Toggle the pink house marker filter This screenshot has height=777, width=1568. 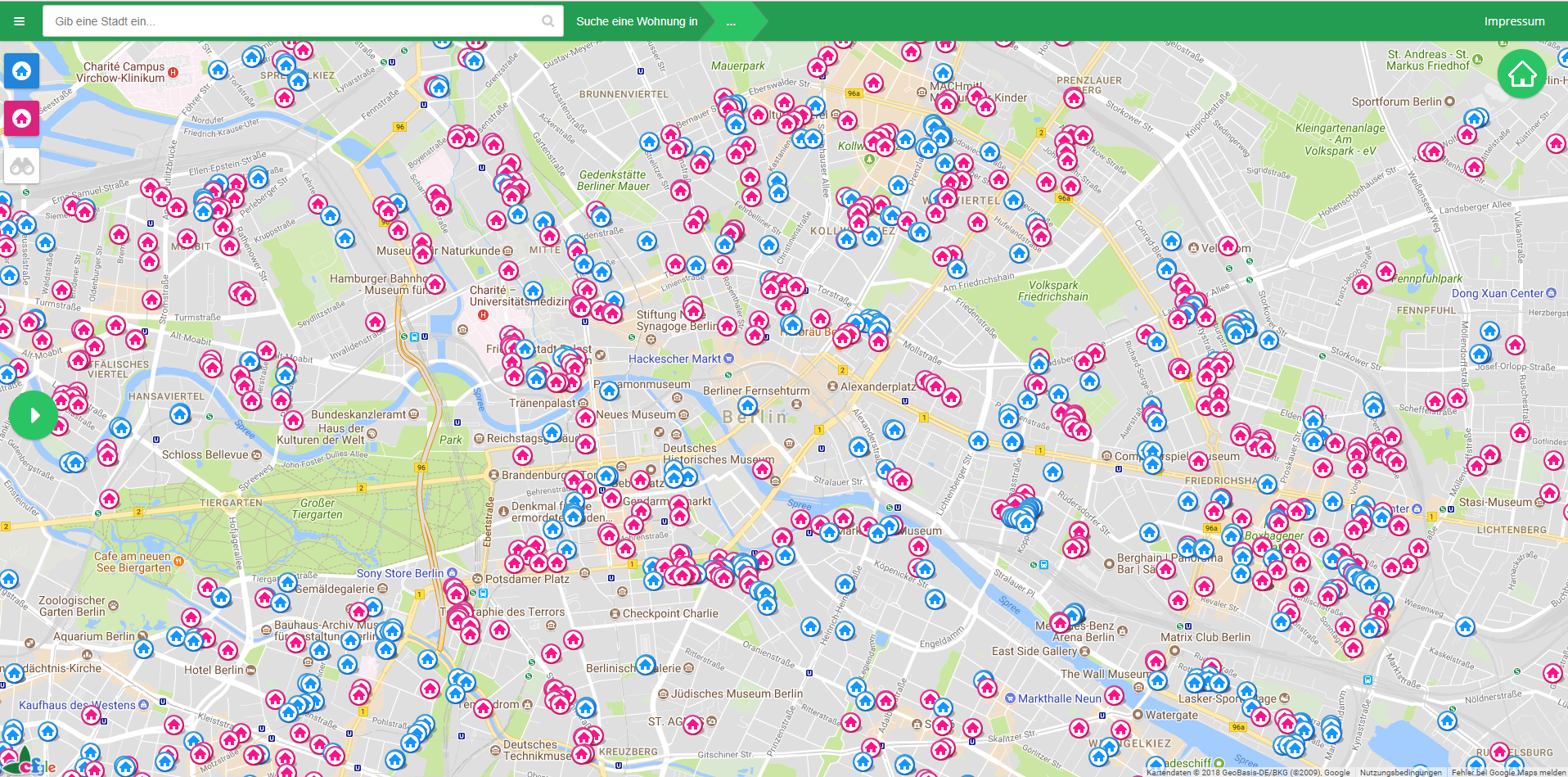22,119
